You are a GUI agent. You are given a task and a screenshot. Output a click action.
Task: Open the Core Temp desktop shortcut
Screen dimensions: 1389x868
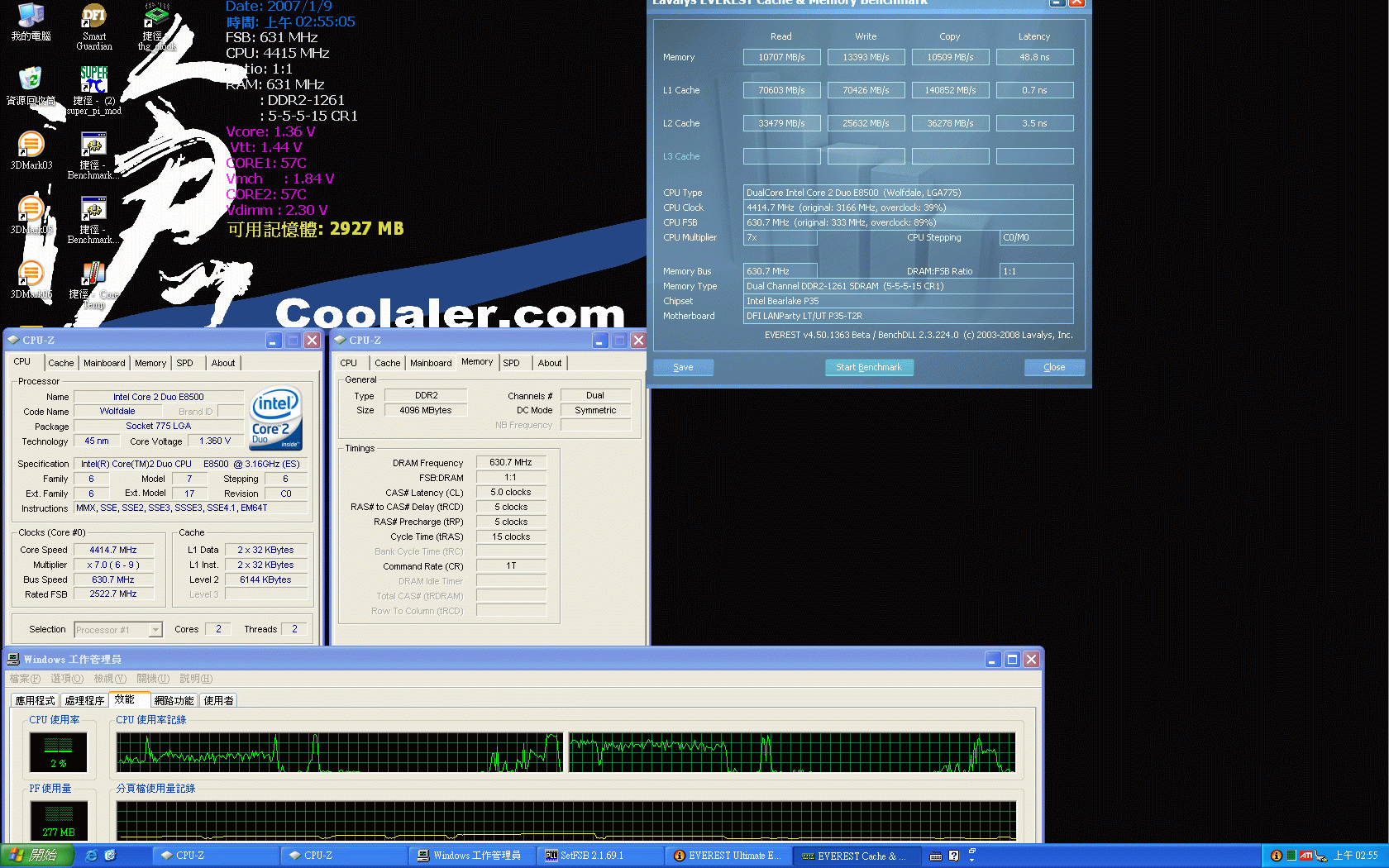tap(93, 284)
